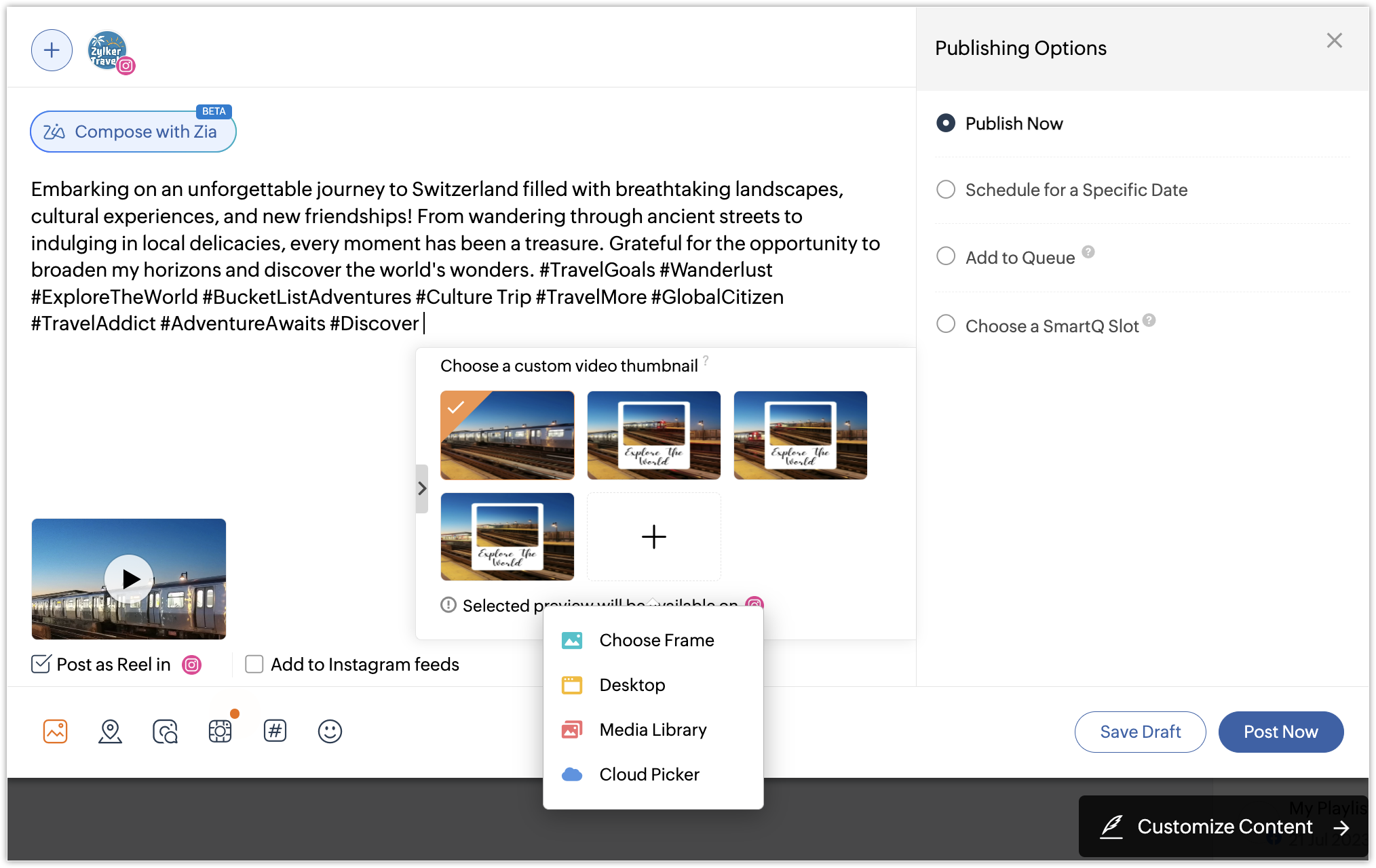Screen dimensions: 1376x868
Task: Enable Add to Instagram feeds checkbox
Action: (x=254, y=664)
